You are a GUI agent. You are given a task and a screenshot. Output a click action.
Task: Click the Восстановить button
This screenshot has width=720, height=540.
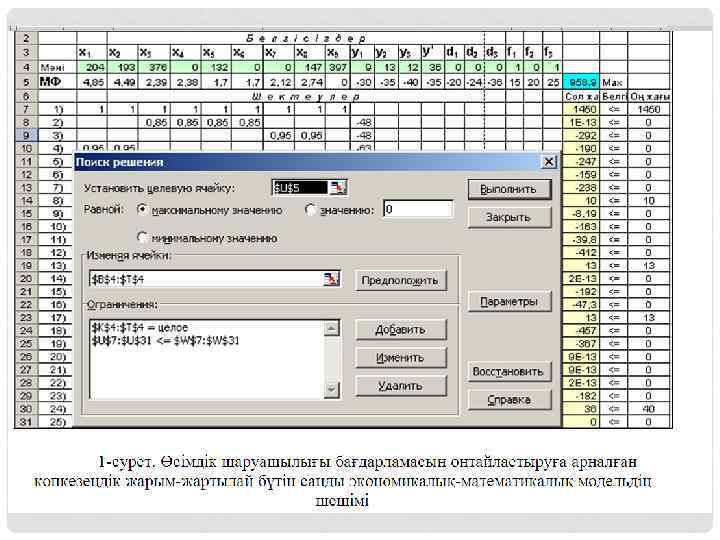(x=509, y=371)
